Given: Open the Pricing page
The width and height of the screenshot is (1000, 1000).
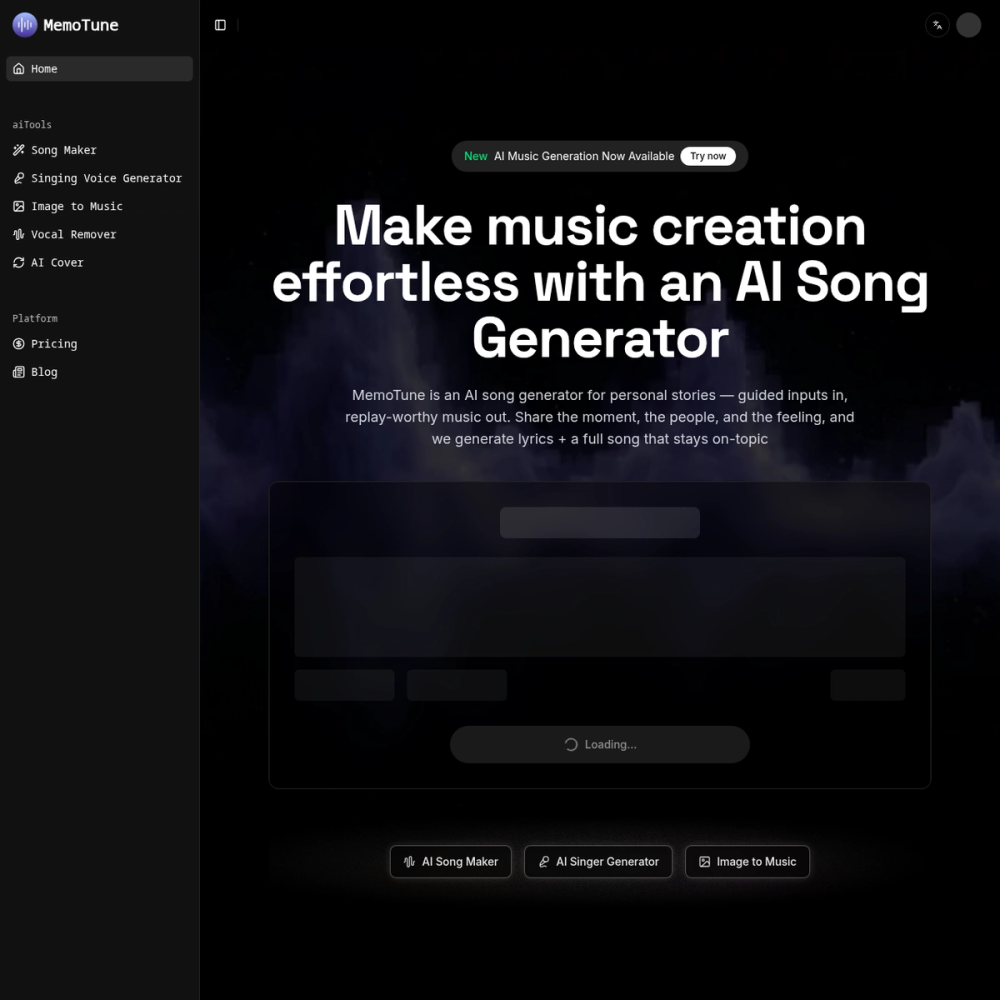Looking at the screenshot, I should [99, 344].
